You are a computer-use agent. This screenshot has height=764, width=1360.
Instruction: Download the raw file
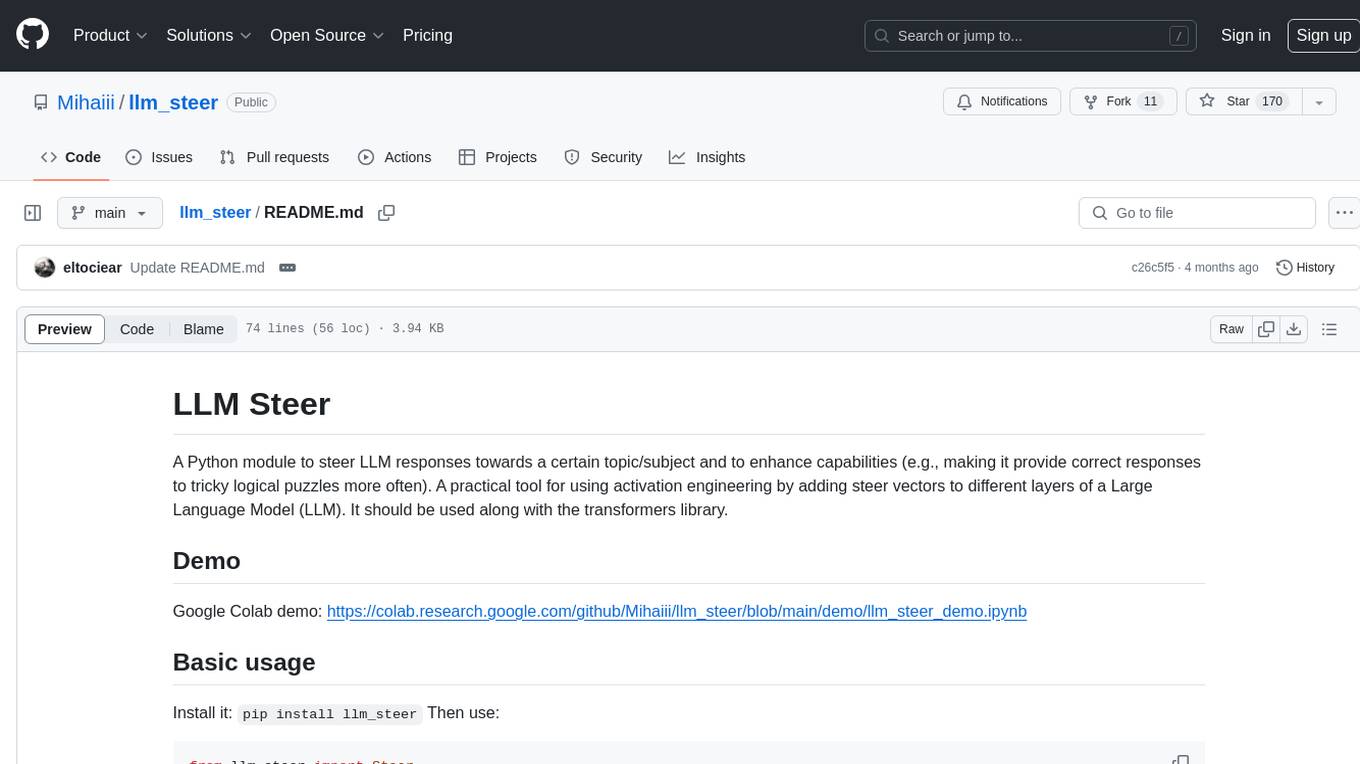tap(1293, 329)
